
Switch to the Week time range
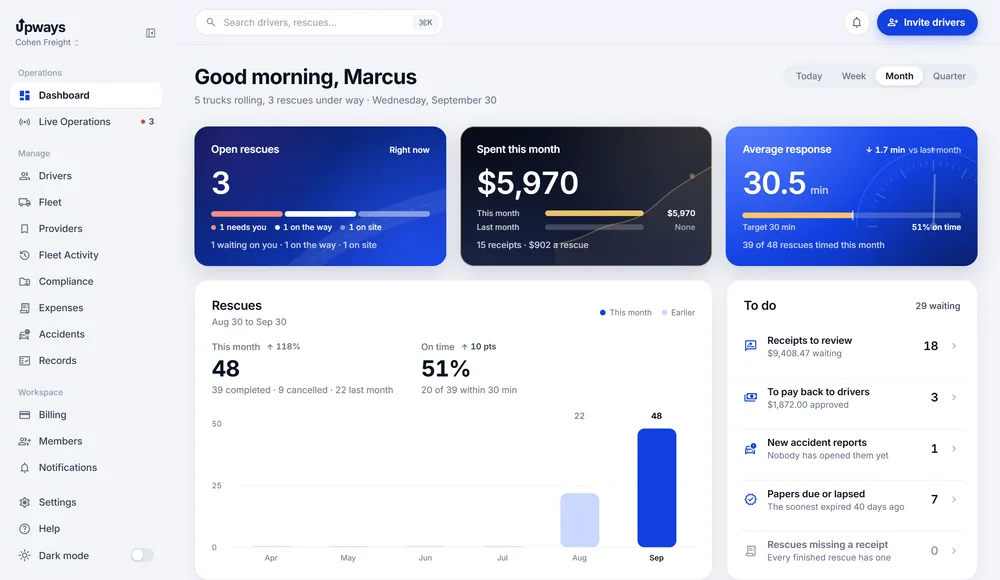[853, 76]
